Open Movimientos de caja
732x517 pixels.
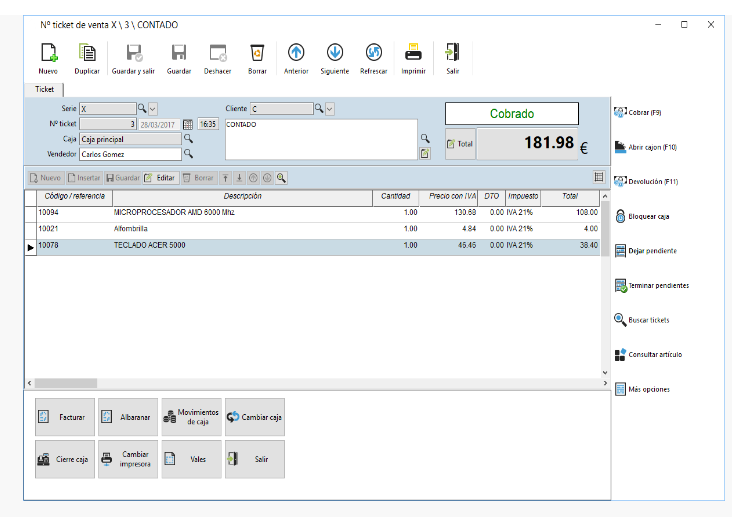click(191, 417)
